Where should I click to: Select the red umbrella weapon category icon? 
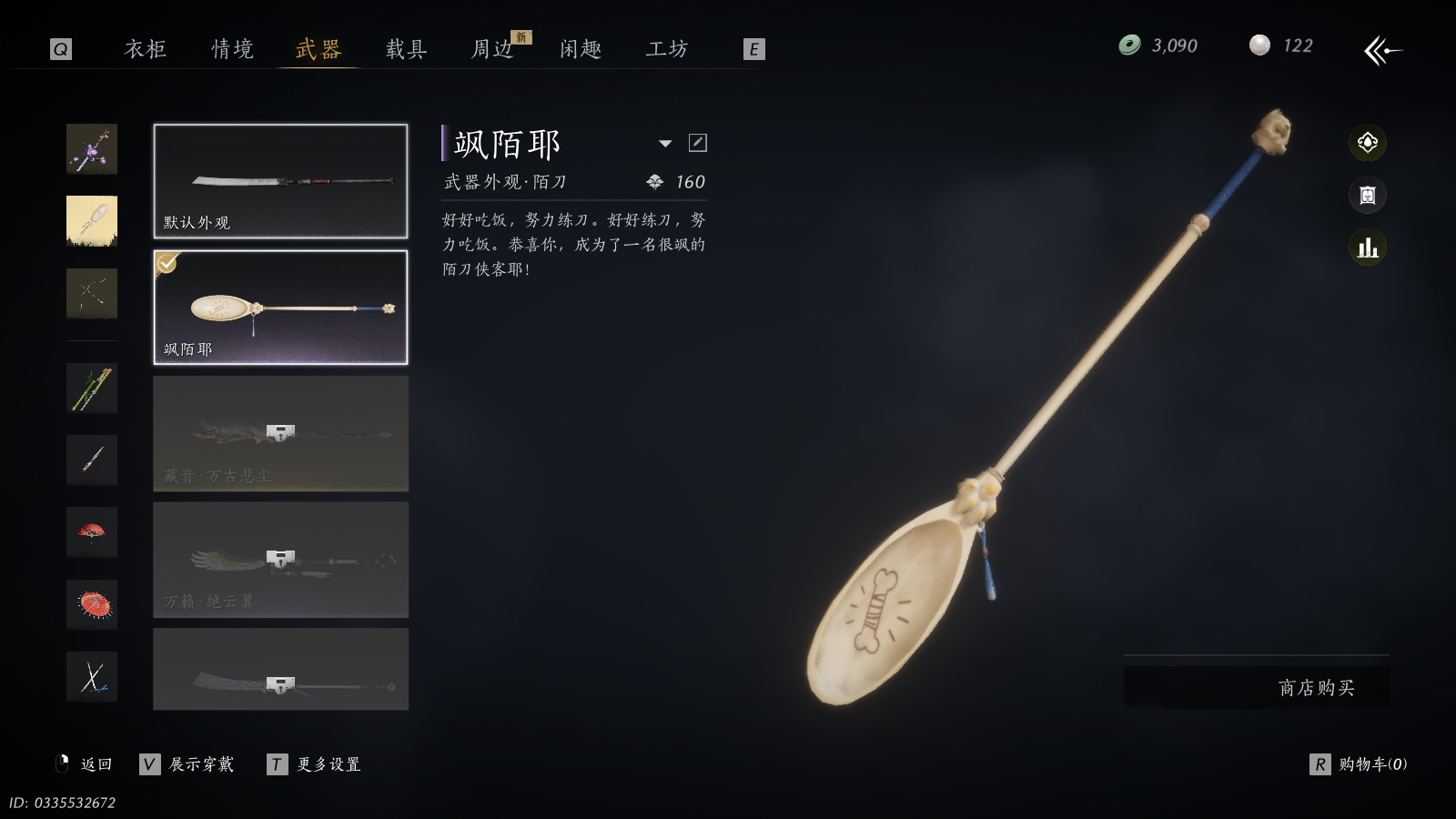92,604
